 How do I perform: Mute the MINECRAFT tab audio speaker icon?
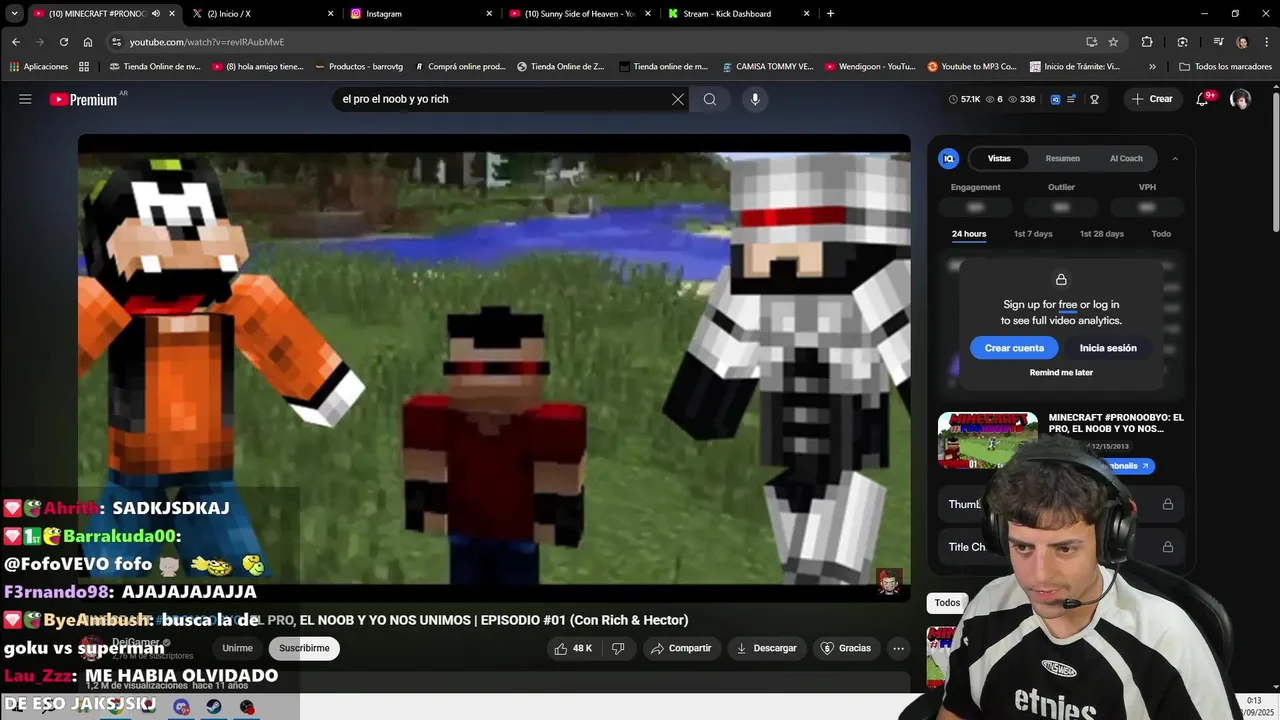click(x=155, y=14)
